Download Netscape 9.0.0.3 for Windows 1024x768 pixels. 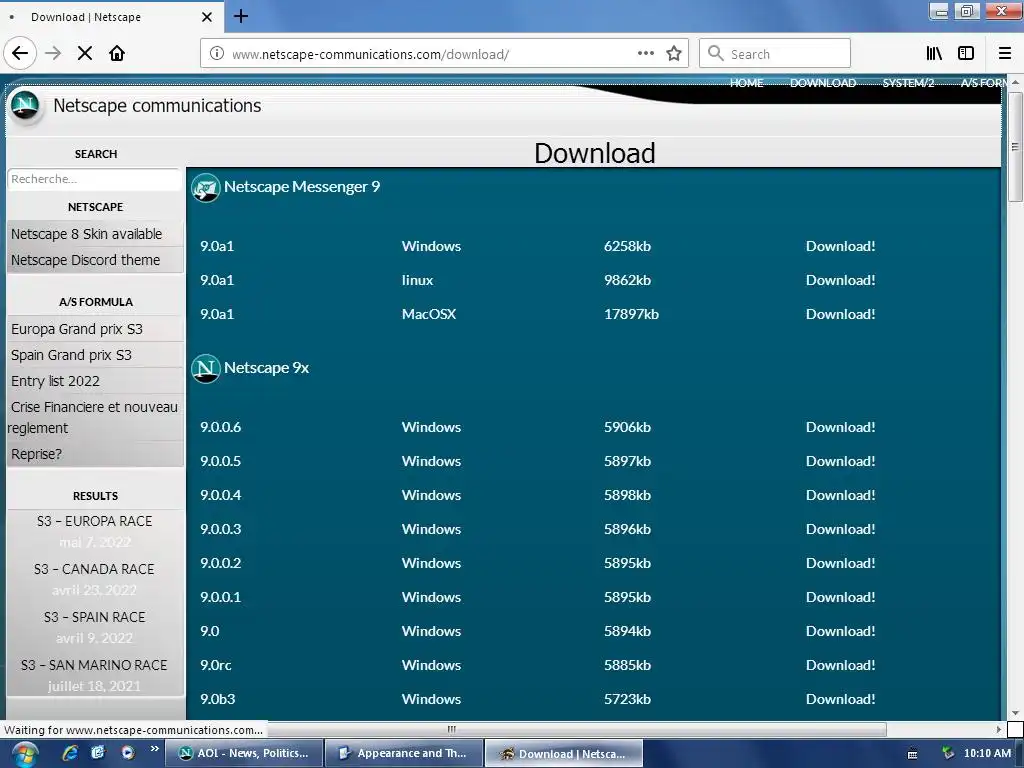click(840, 529)
